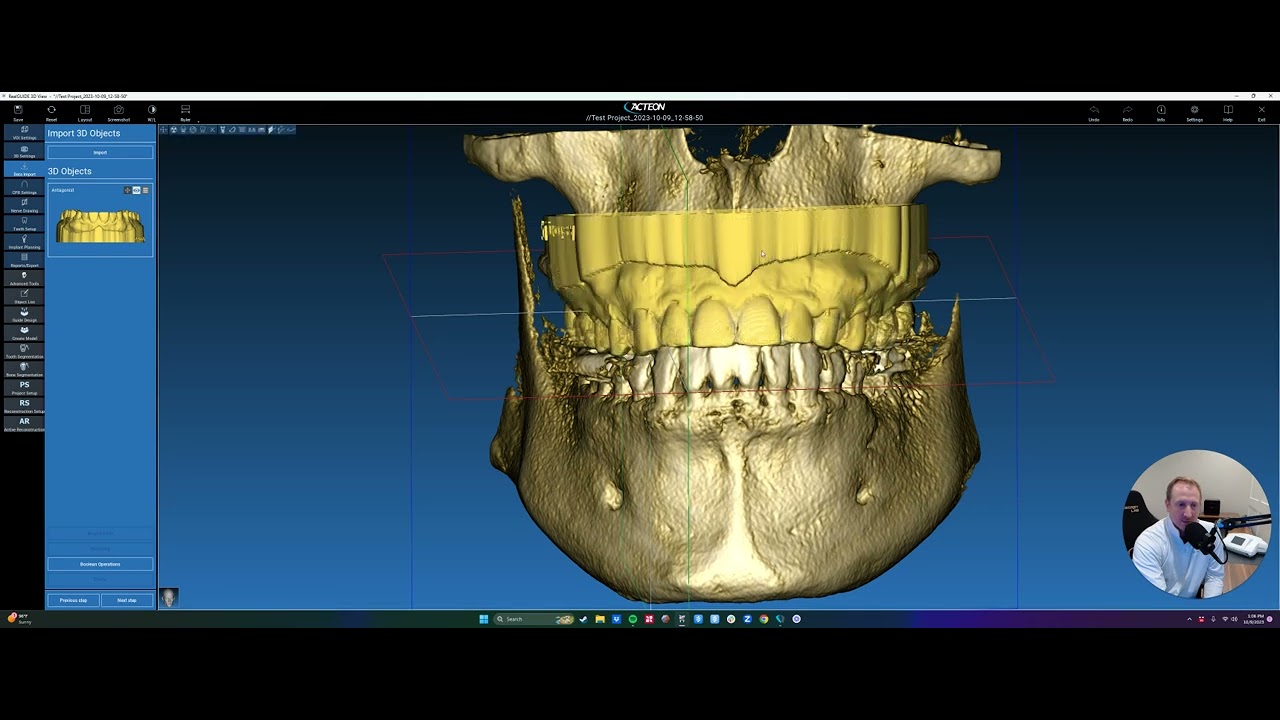1280x720 pixels.
Task: Open the Info panel
Action: 1161,112
